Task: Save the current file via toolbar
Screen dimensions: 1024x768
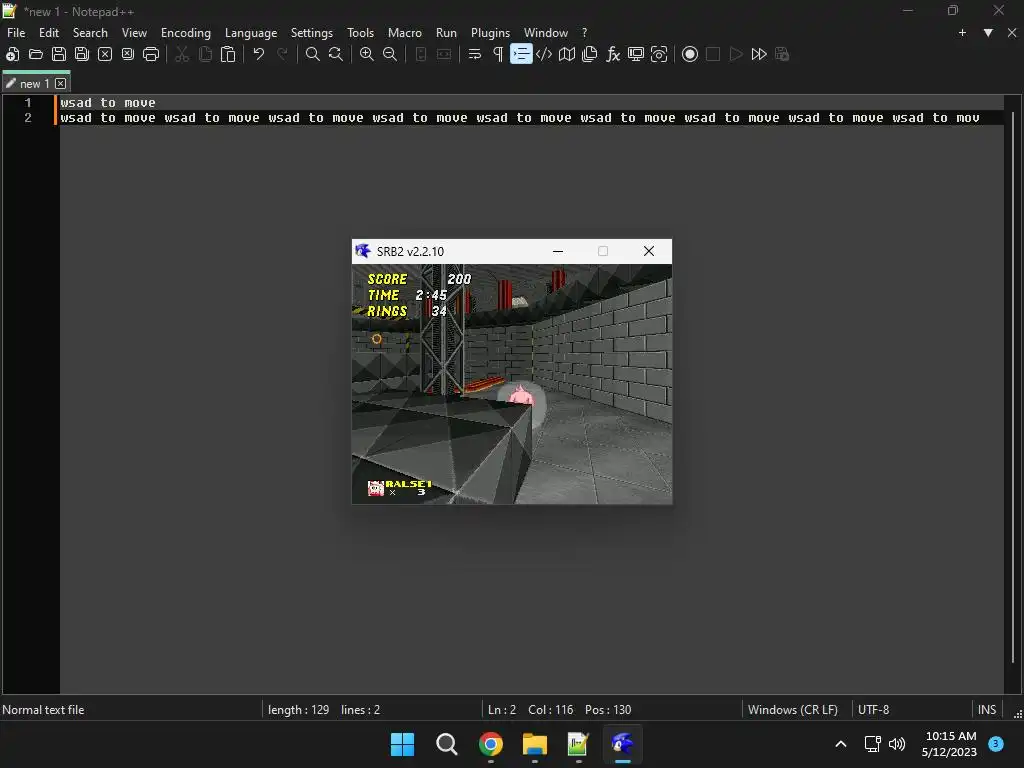Action: [x=59, y=54]
